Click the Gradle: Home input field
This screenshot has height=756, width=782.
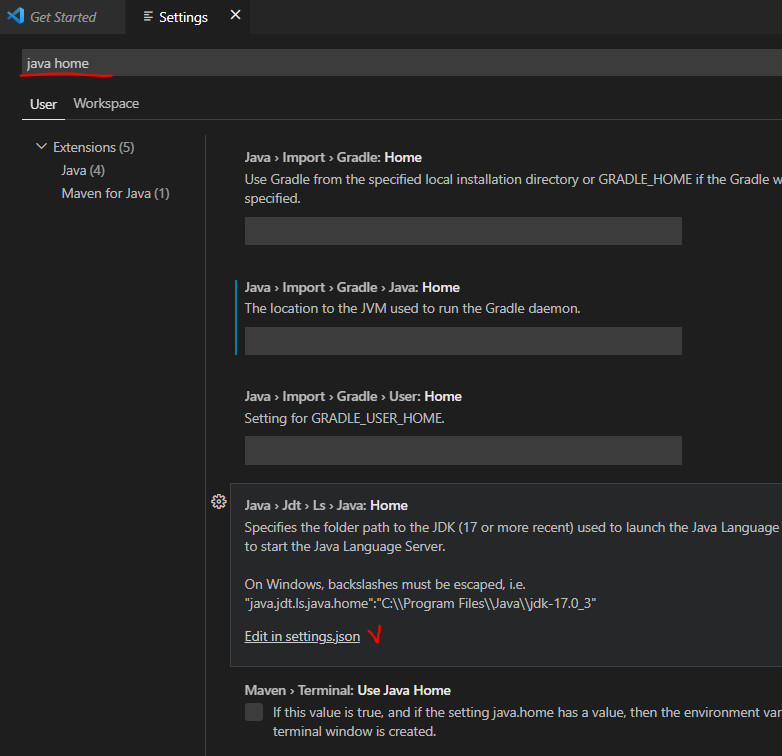pyautogui.click(x=463, y=231)
